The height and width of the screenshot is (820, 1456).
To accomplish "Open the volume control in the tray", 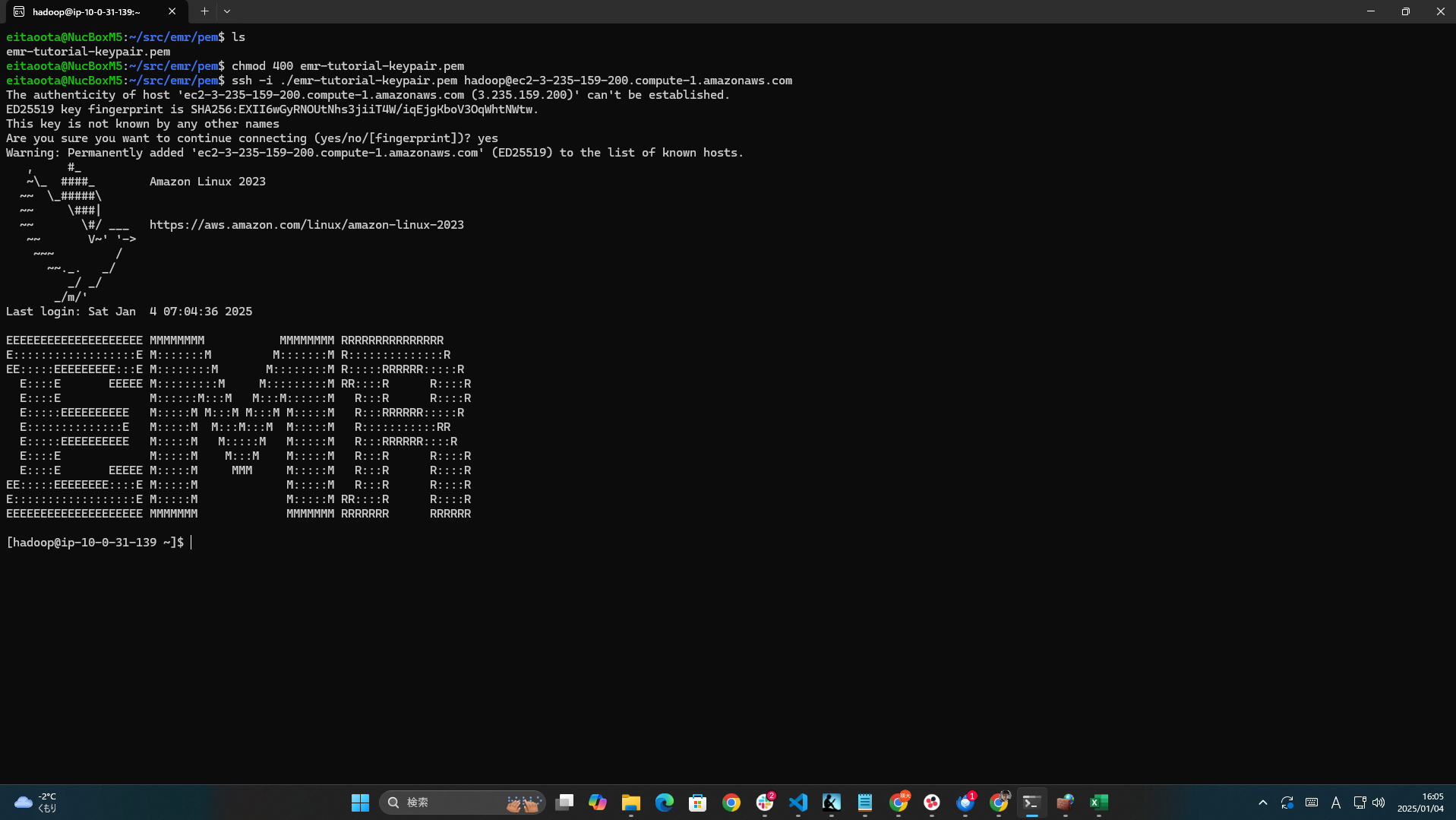I will 1379,803.
